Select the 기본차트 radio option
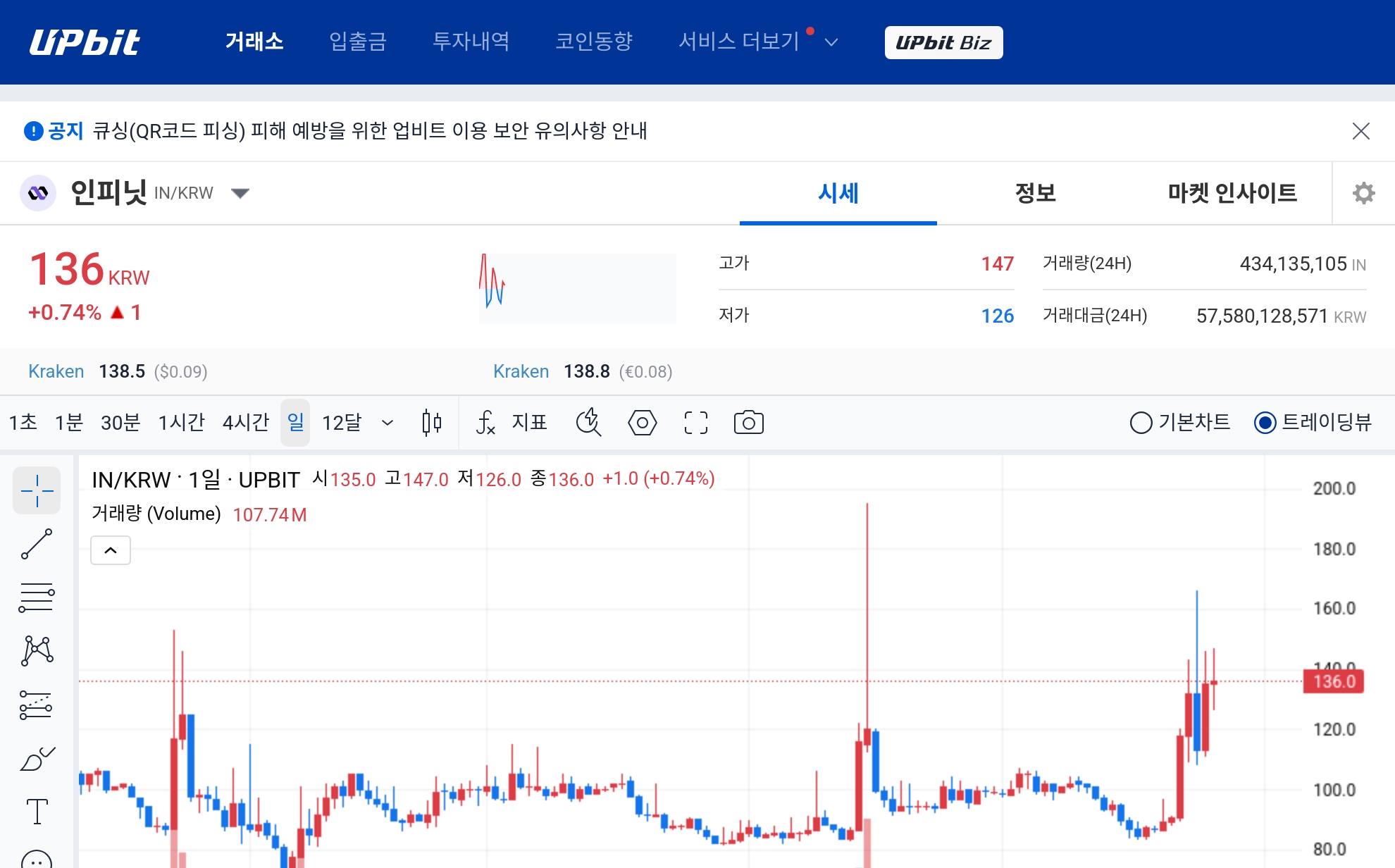The width and height of the screenshot is (1395, 868). [x=1180, y=422]
